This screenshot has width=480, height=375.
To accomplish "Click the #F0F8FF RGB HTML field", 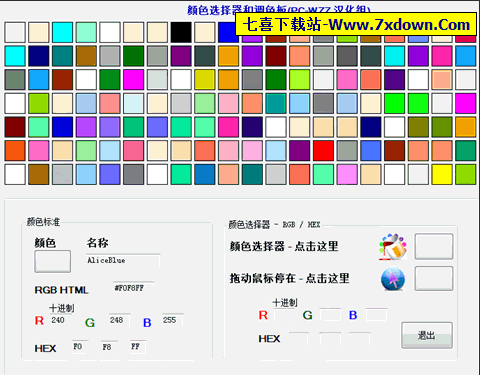I will click(x=133, y=288).
